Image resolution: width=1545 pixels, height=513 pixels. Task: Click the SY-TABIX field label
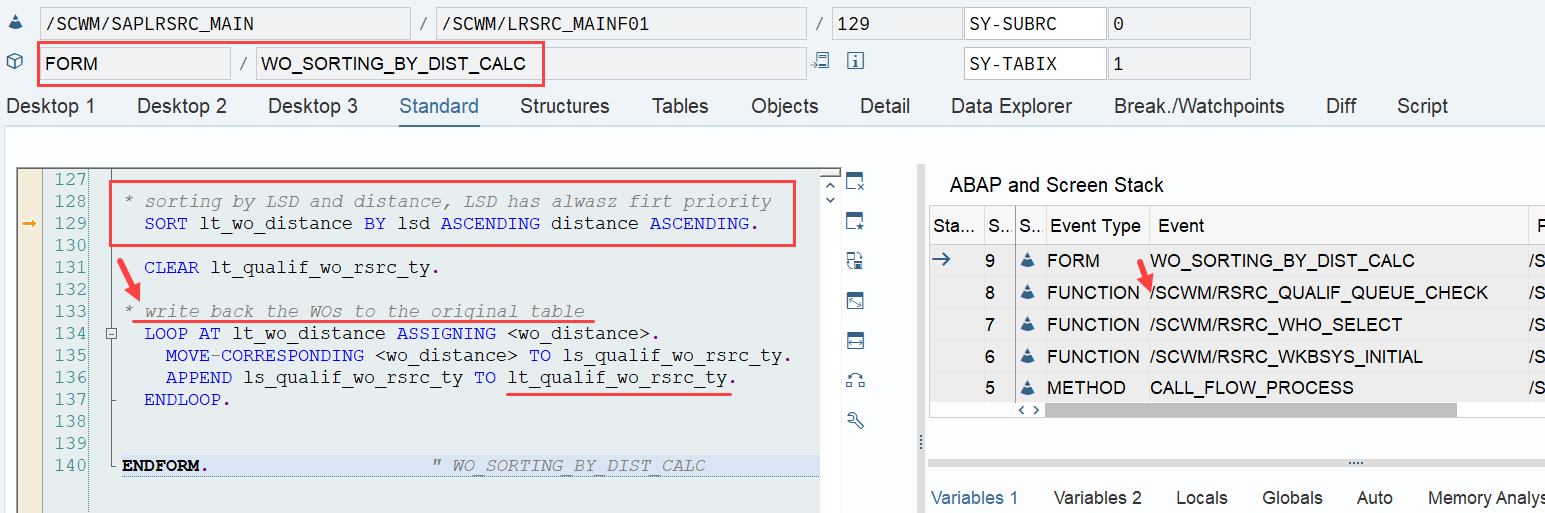(x=1035, y=63)
